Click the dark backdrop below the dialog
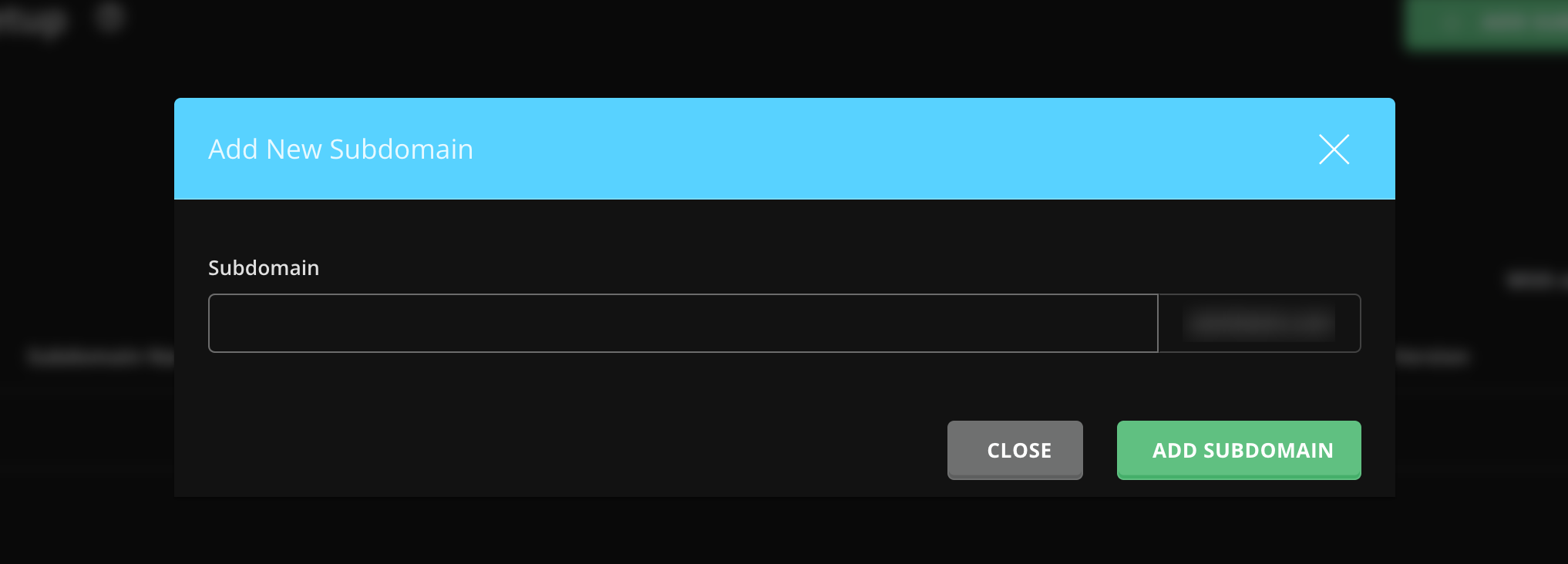1568x564 pixels. [784, 532]
